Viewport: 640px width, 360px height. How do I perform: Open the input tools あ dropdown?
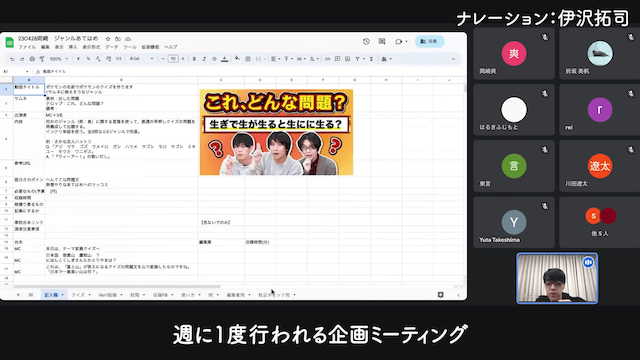pos(386,59)
